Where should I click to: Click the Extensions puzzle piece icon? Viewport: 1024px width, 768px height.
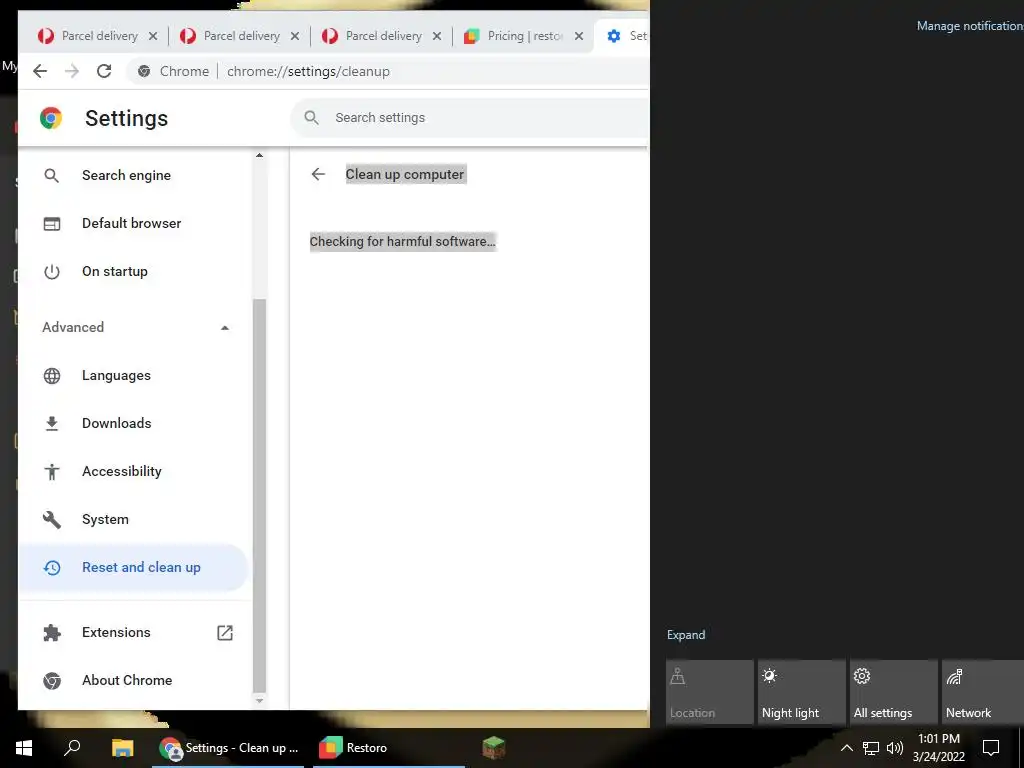[x=52, y=632]
